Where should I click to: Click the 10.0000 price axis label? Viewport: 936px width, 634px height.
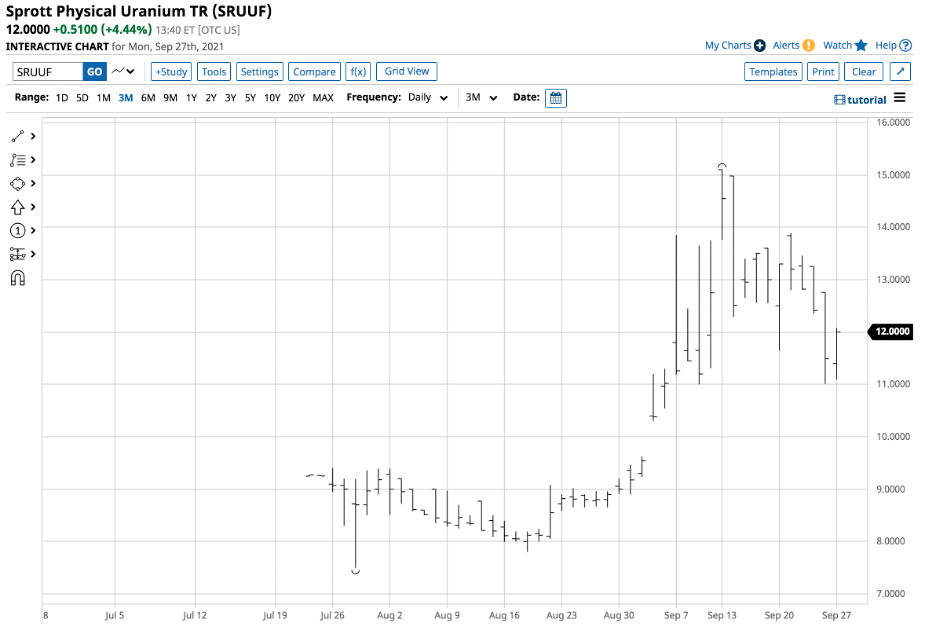(x=893, y=436)
